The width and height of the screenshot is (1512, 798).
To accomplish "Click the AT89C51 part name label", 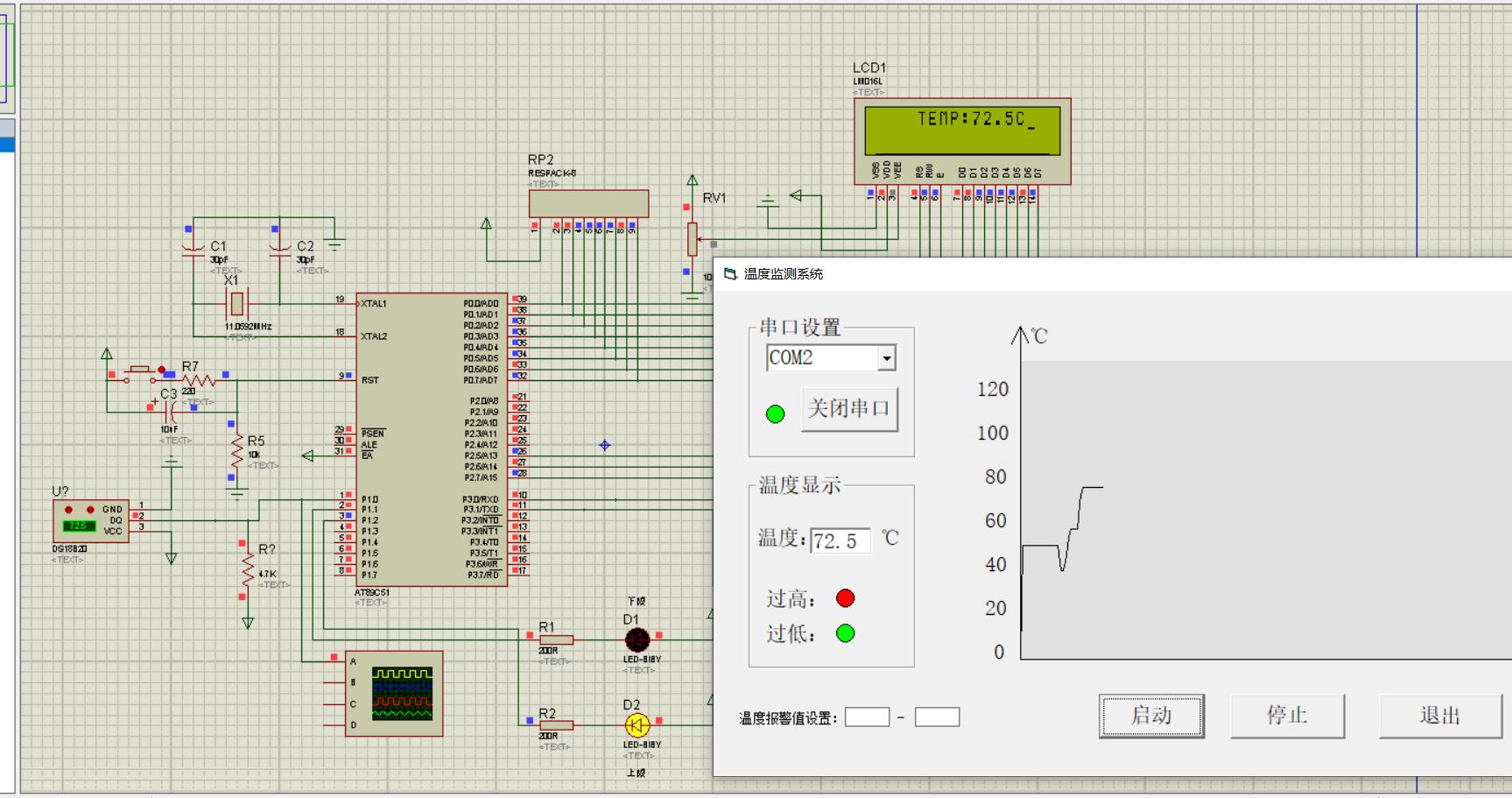I will point(372,593).
